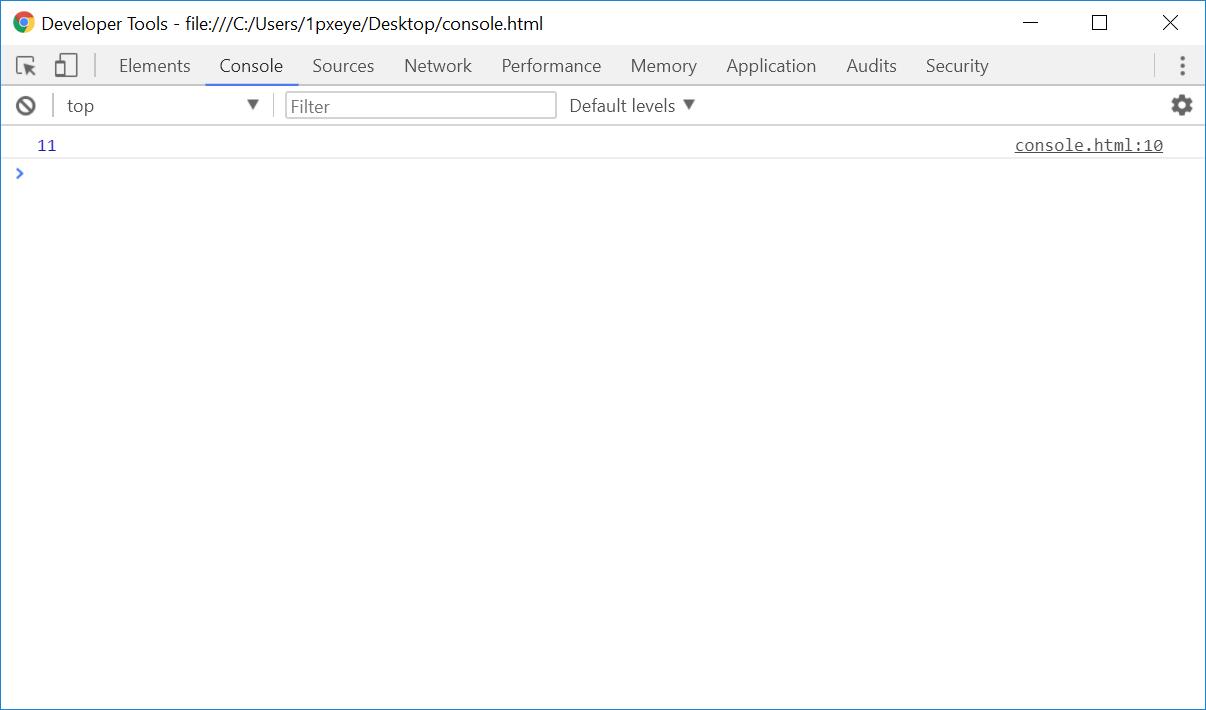1206x710 pixels.
Task: Activate the inspect element picker icon
Action: [27, 66]
